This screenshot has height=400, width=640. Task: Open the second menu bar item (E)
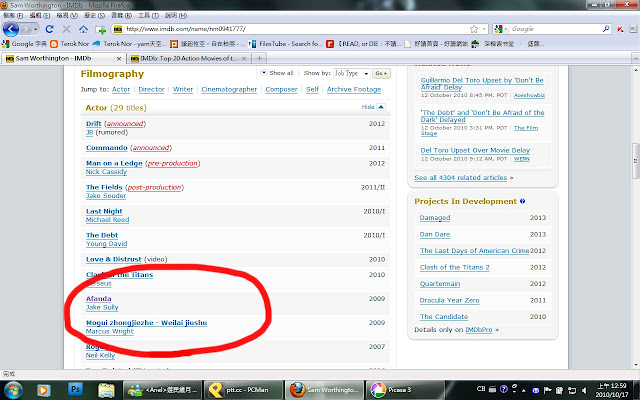40,16
